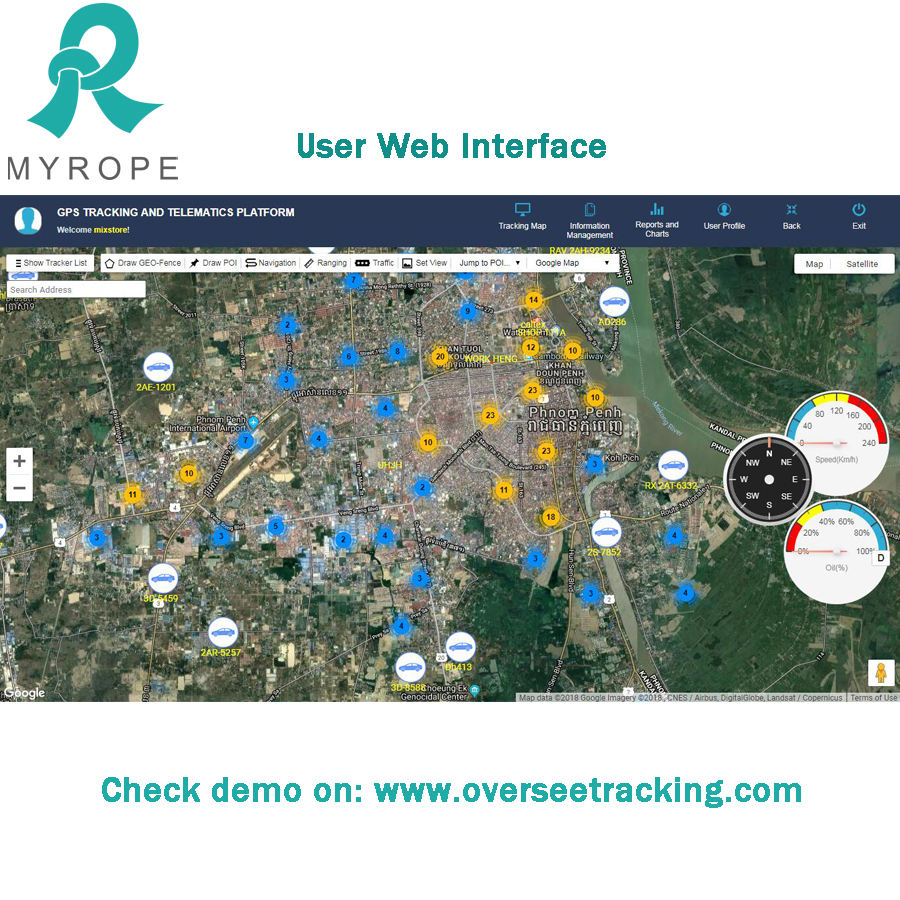Click the blue cluster marker 5
Viewport: 900px width, 900px height.
[276, 526]
